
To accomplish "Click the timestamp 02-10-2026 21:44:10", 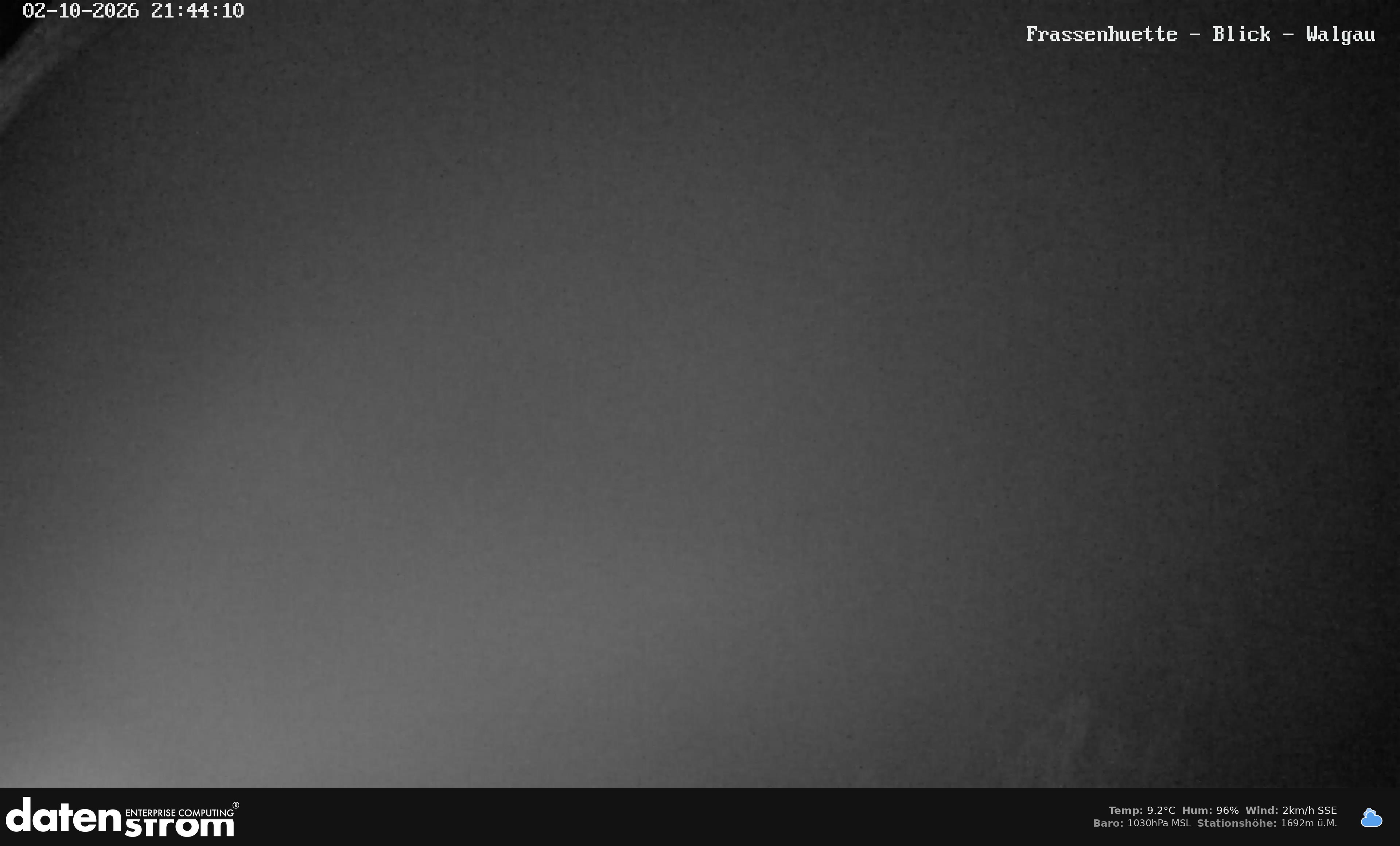I will pyautogui.click(x=133, y=11).
